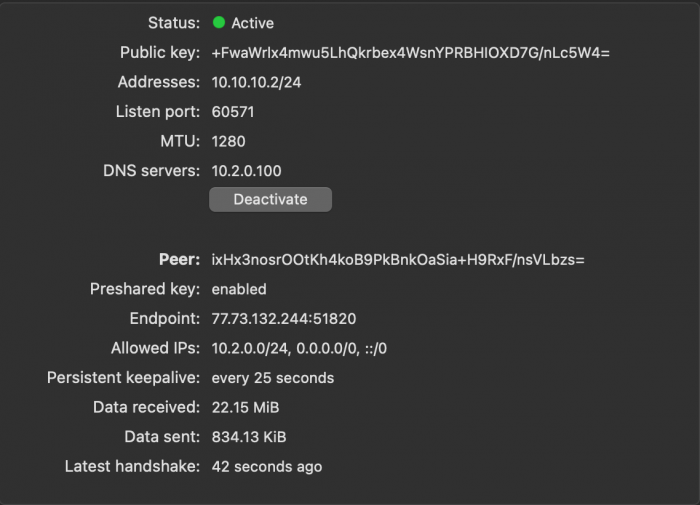Screen dimensions: 700x505
Task: Click the 'Latest handshake:' label
Action: pos(132,466)
